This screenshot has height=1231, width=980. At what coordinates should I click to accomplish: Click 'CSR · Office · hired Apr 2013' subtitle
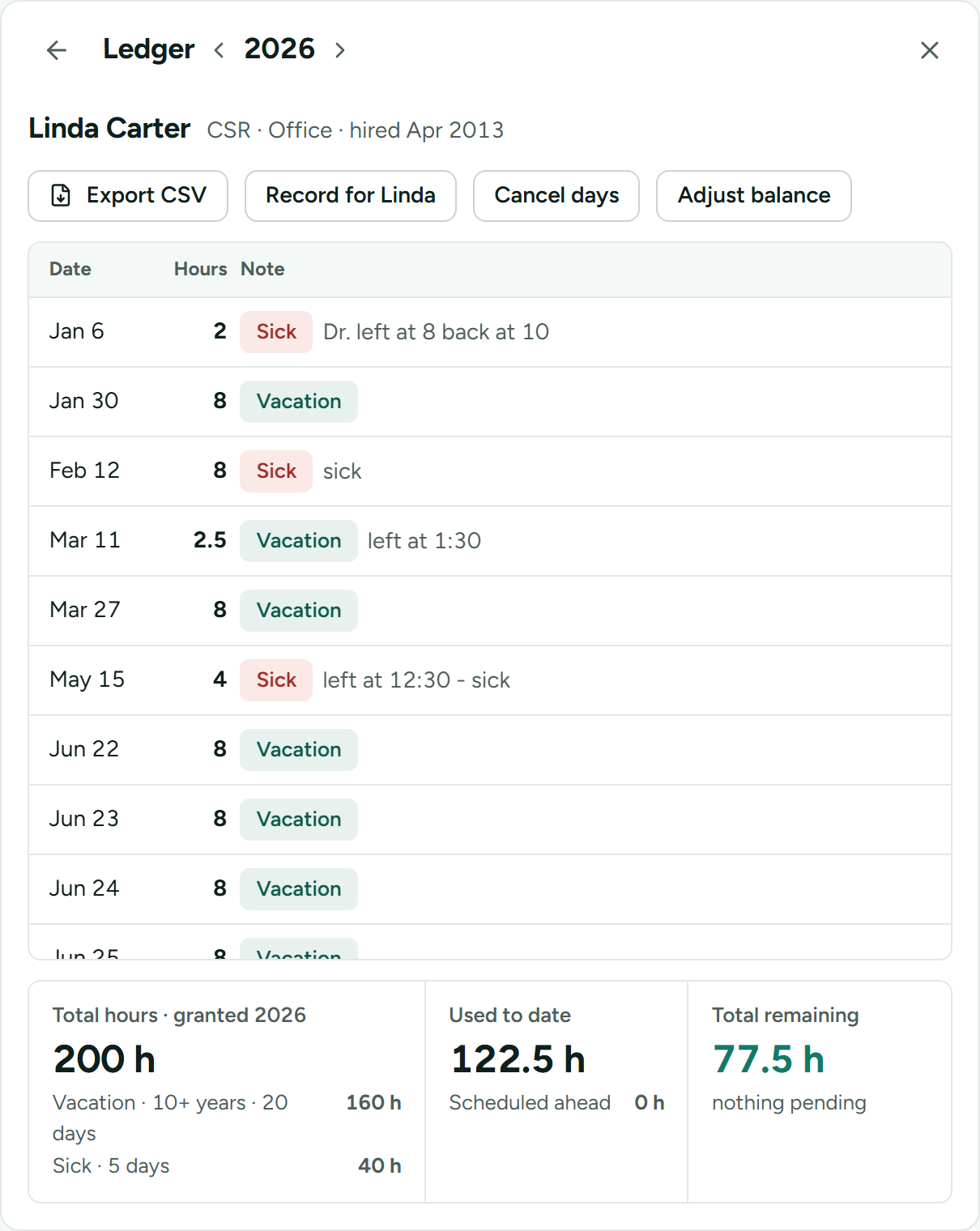pos(356,130)
